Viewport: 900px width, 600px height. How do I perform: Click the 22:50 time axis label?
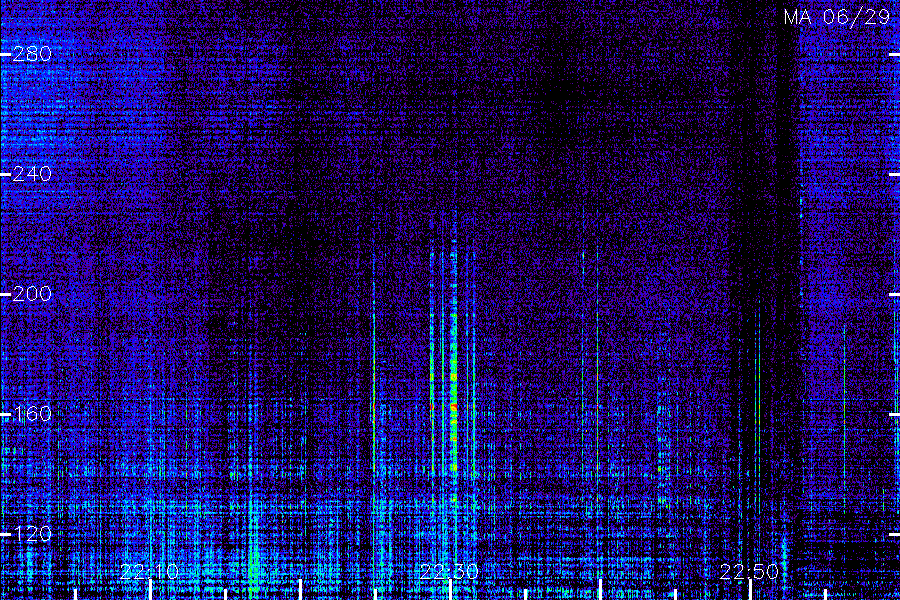click(x=749, y=571)
